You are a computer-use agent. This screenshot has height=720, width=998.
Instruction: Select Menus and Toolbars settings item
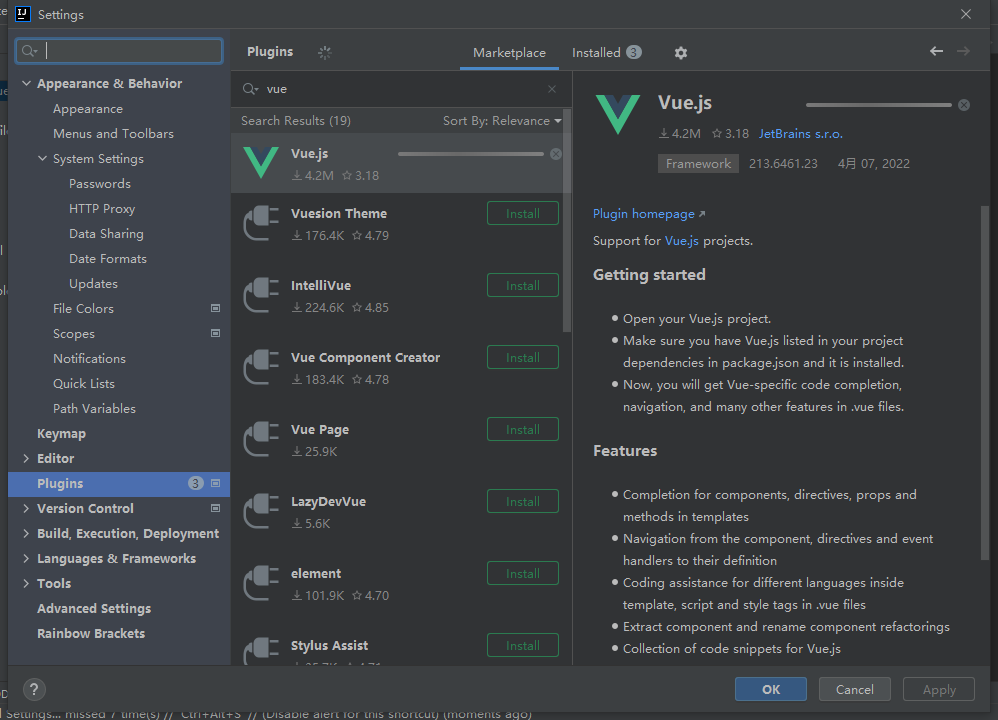click(113, 134)
